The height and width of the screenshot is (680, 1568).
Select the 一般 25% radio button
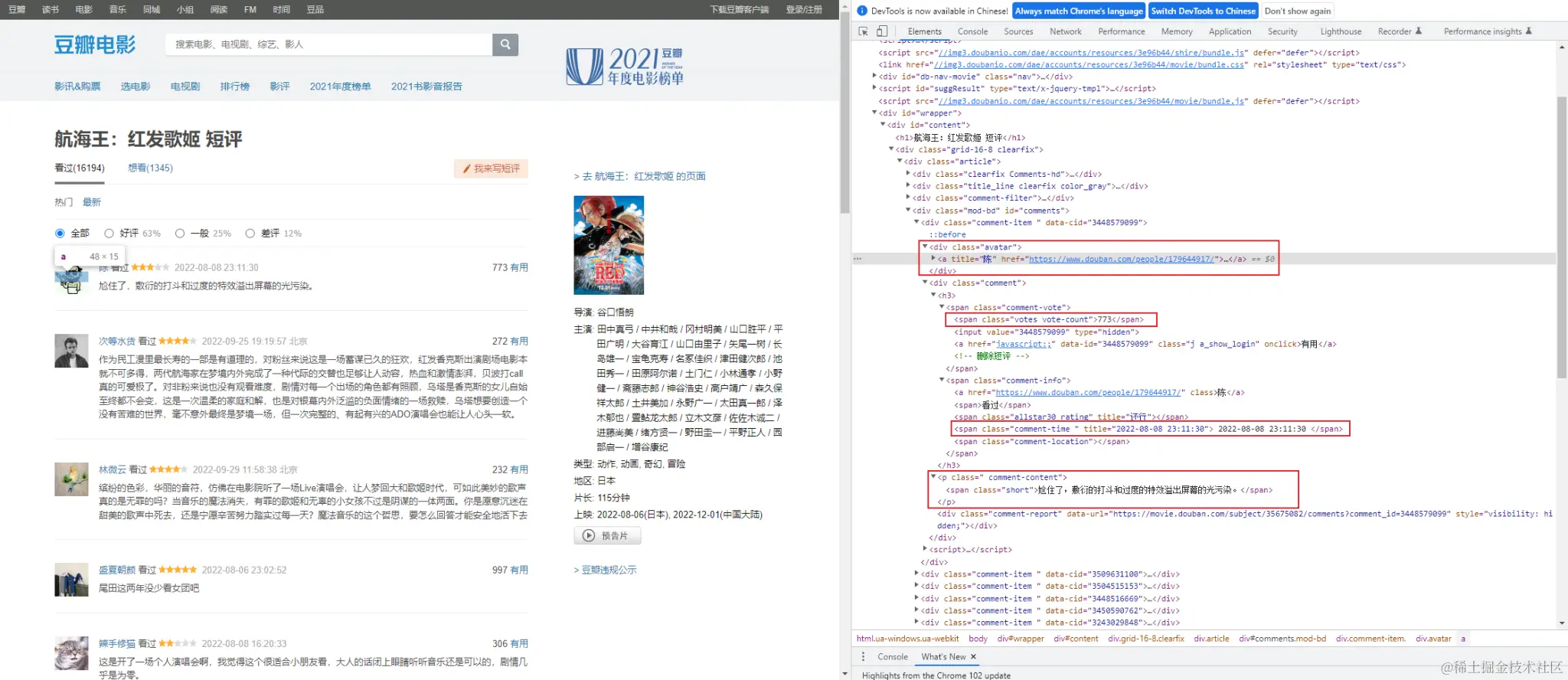[x=180, y=234]
